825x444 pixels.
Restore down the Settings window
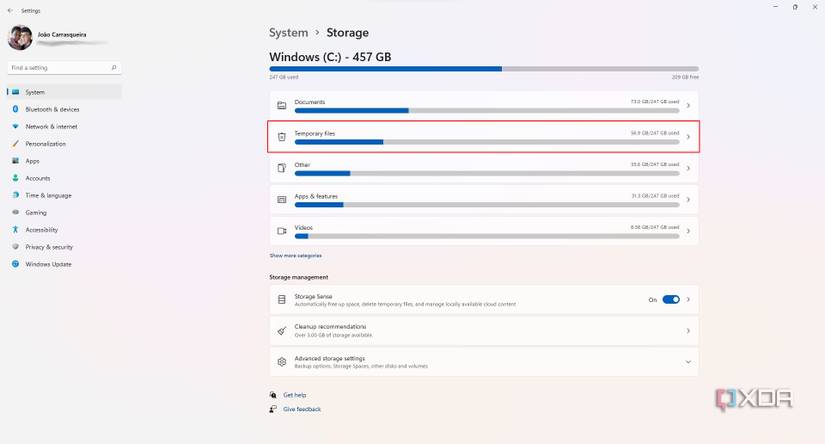[x=795, y=7]
